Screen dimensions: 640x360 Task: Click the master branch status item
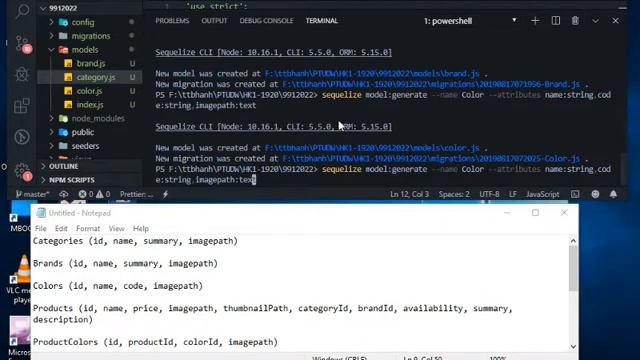coord(33,194)
